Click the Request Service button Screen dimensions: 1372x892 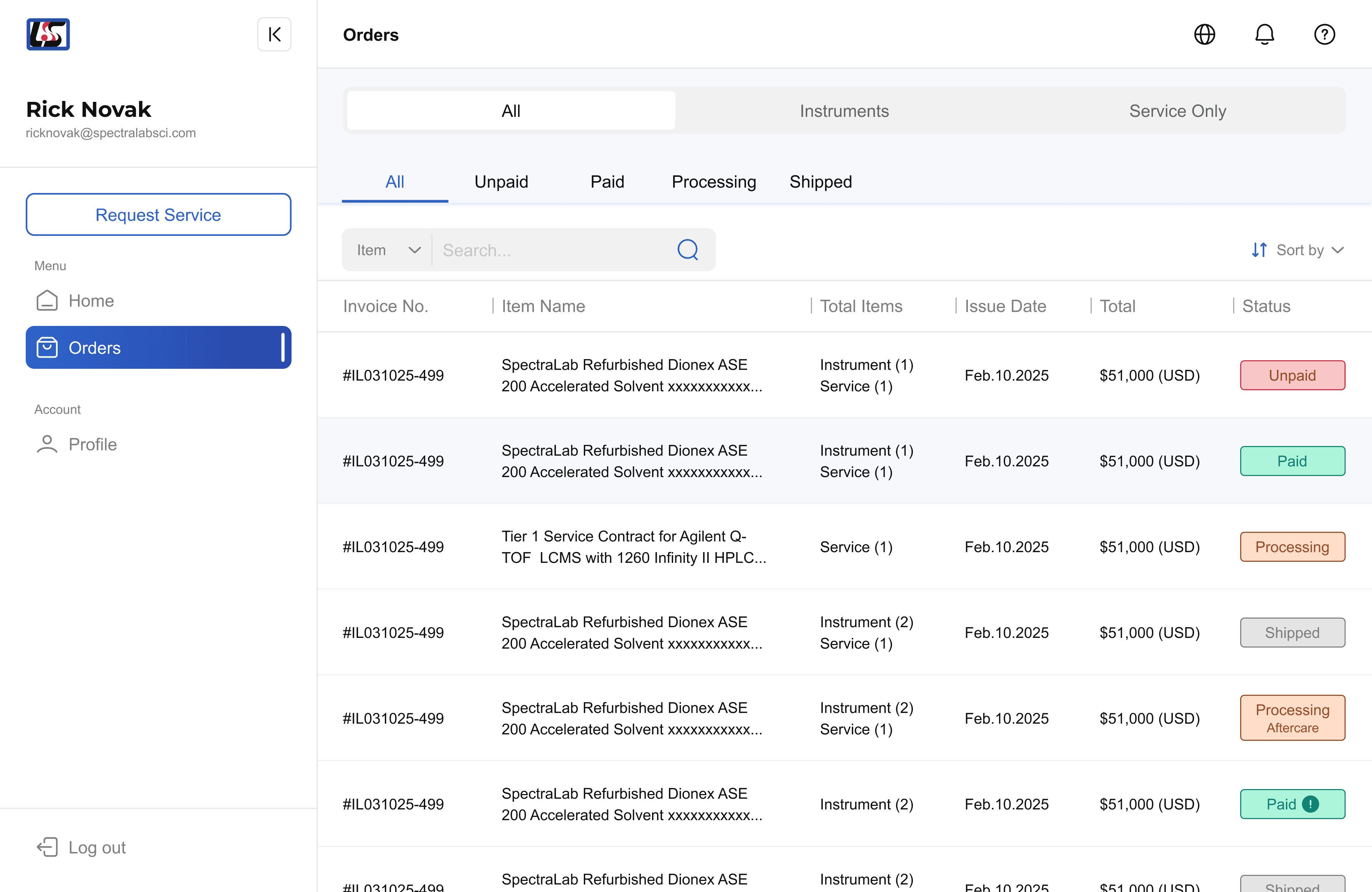tap(158, 214)
